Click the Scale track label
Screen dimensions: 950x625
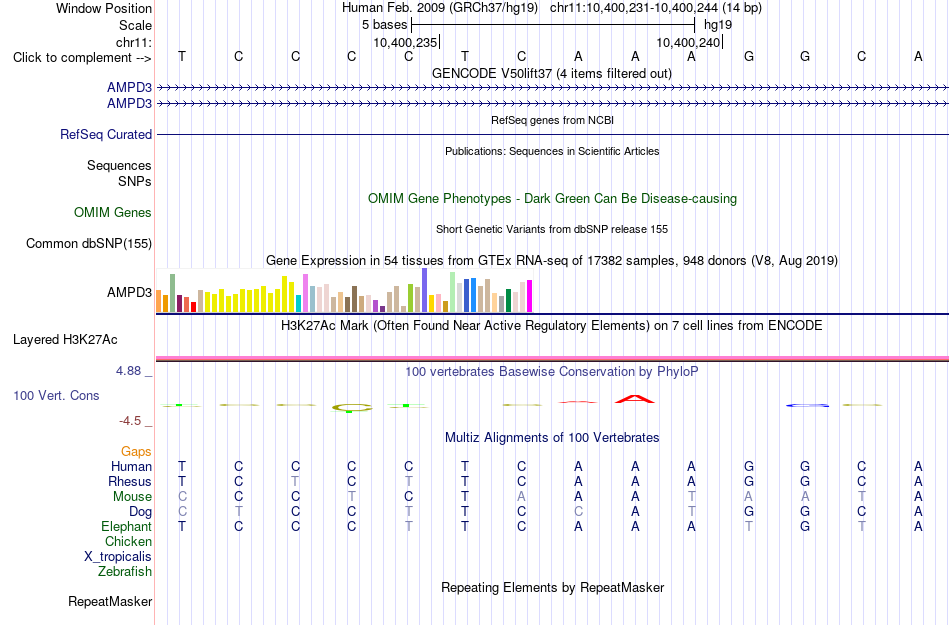(x=135, y=25)
